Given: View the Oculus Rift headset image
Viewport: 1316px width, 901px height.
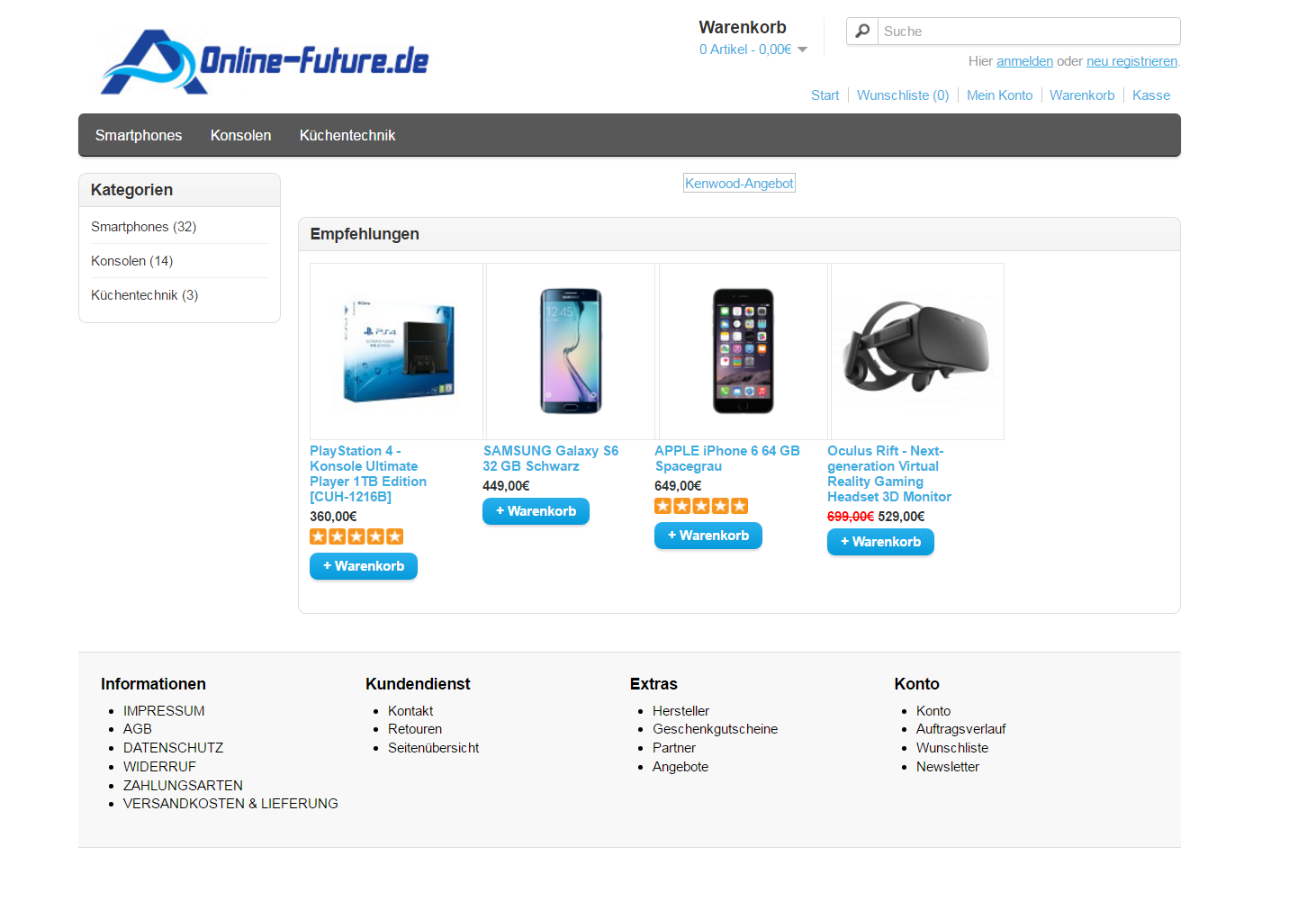Looking at the screenshot, I should point(917,351).
